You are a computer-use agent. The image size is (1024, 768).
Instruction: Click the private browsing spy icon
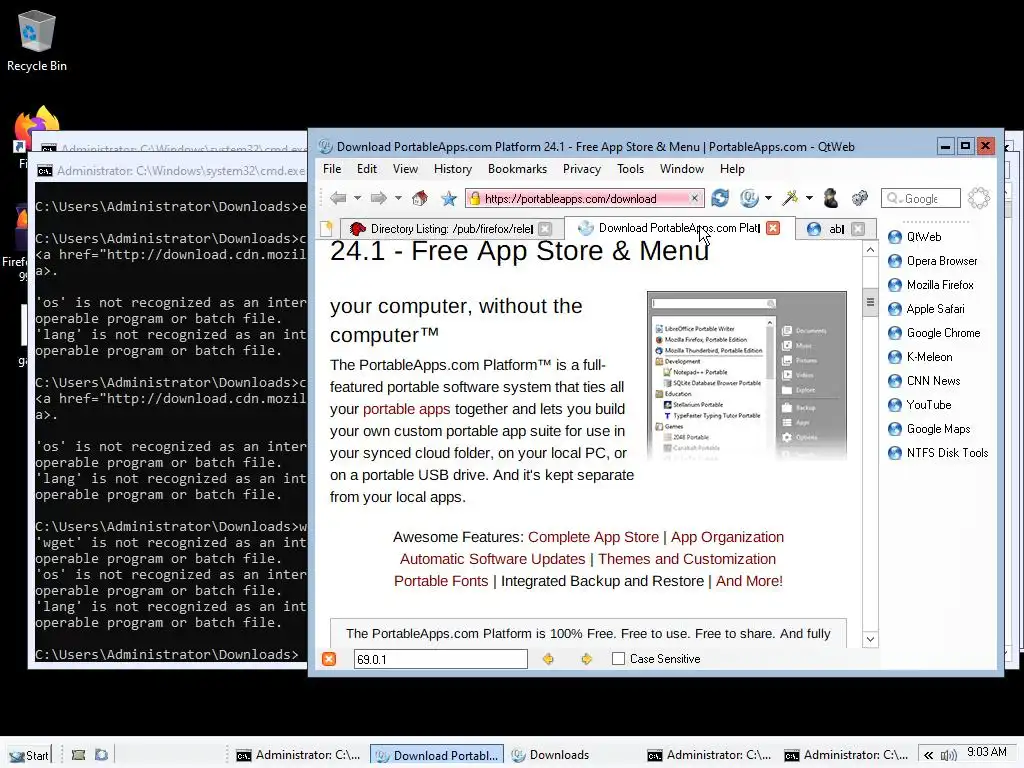831,198
